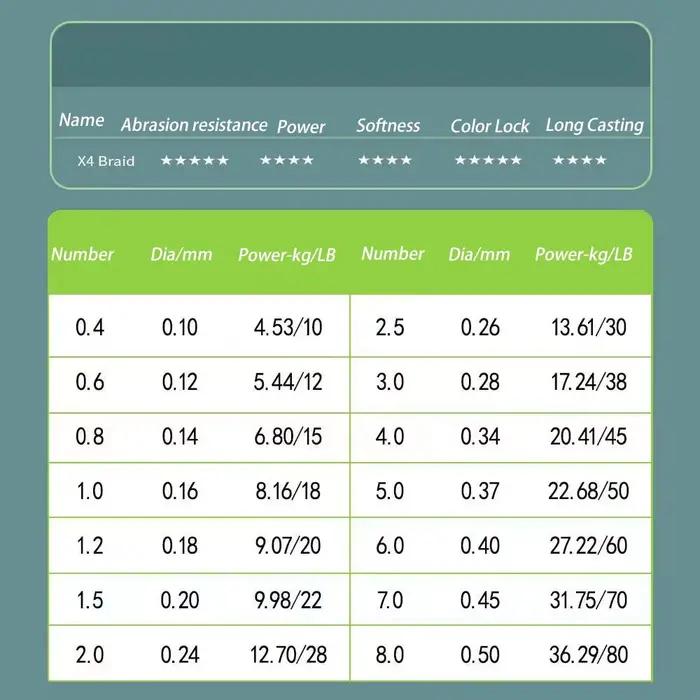Click the Softness star rating

point(385,160)
